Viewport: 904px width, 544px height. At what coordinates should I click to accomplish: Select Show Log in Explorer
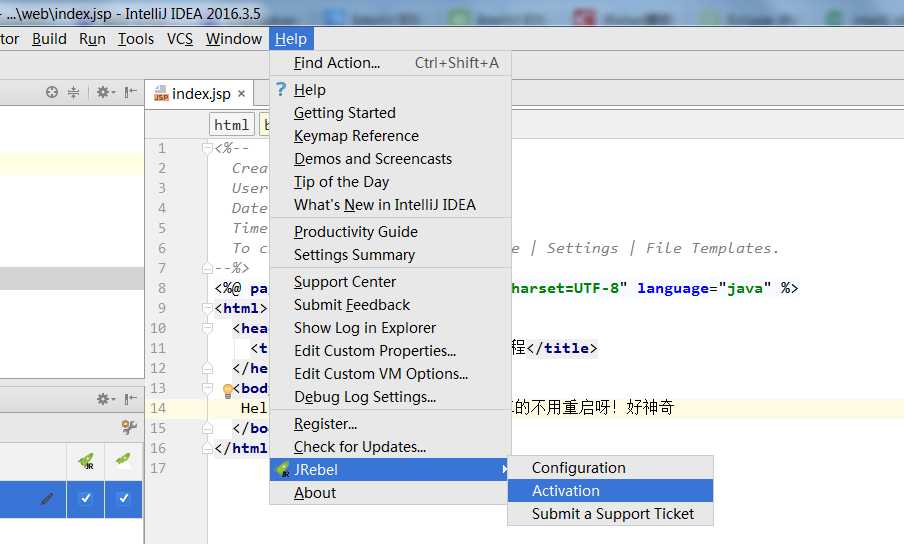(x=390, y=328)
